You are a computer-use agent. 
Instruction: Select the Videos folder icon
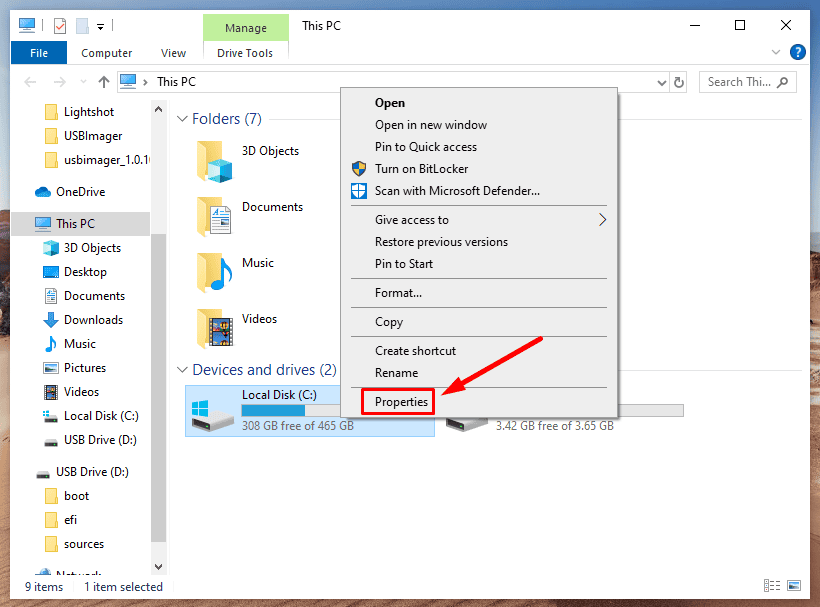[214, 328]
